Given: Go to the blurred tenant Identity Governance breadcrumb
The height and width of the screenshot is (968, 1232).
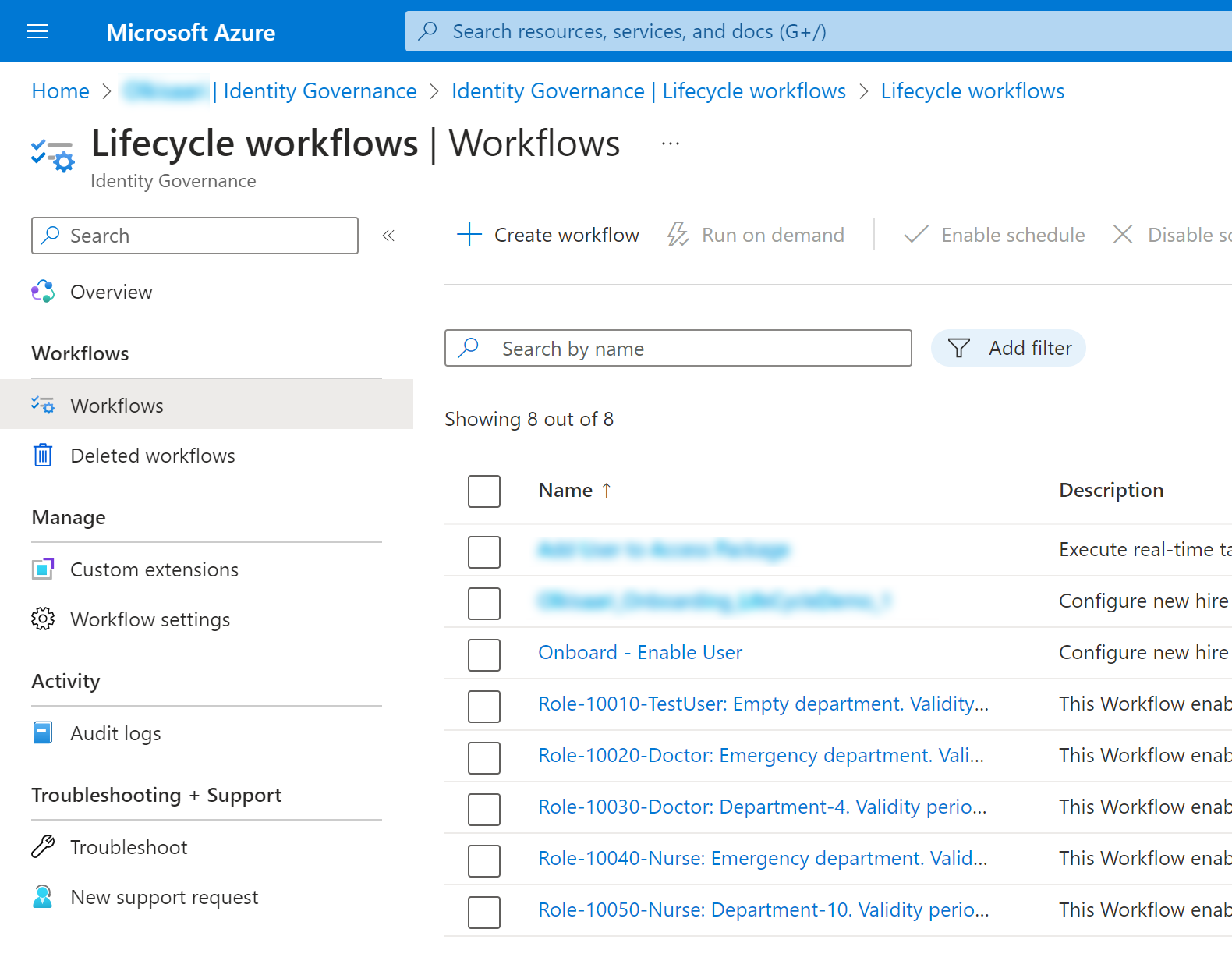Looking at the screenshot, I should [270, 91].
